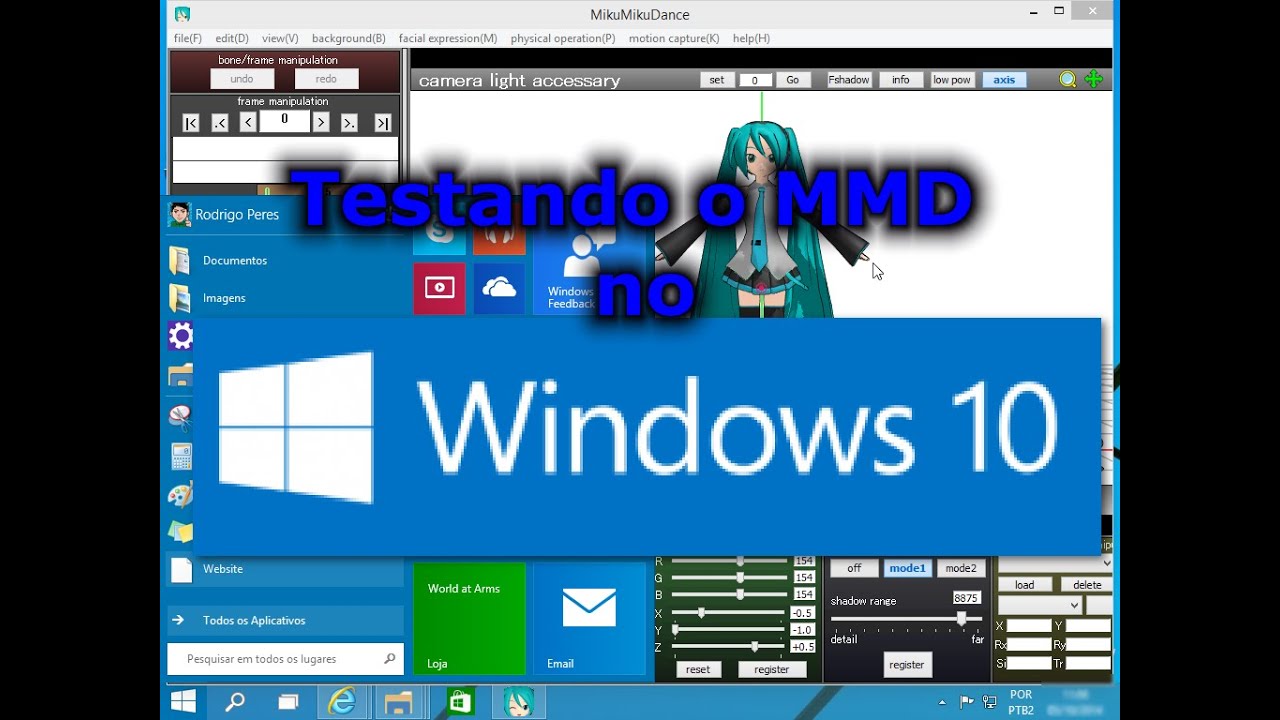Viewport: 1280px width, 720px height.
Task: Show hidden tray icons arrow
Action: tap(941, 702)
